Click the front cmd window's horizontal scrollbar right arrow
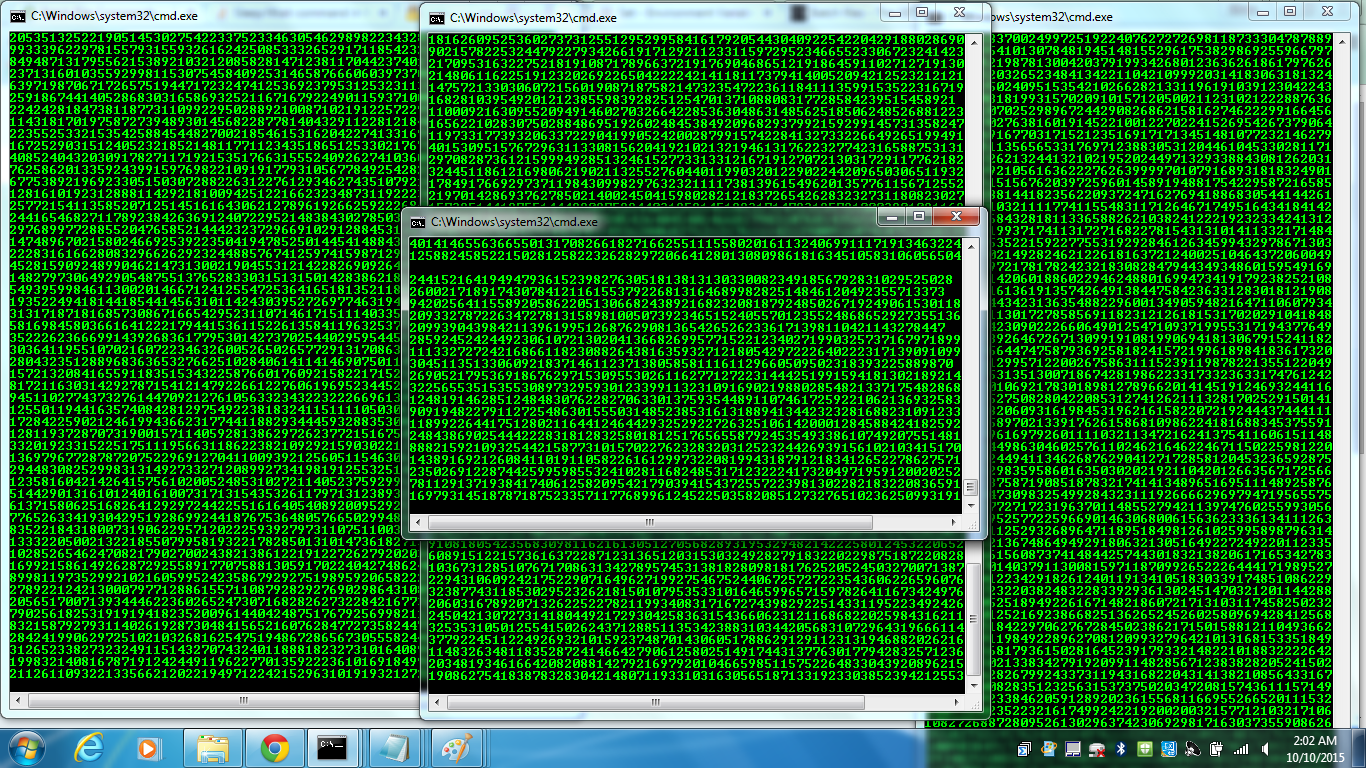The height and width of the screenshot is (768, 1366). (955, 522)
